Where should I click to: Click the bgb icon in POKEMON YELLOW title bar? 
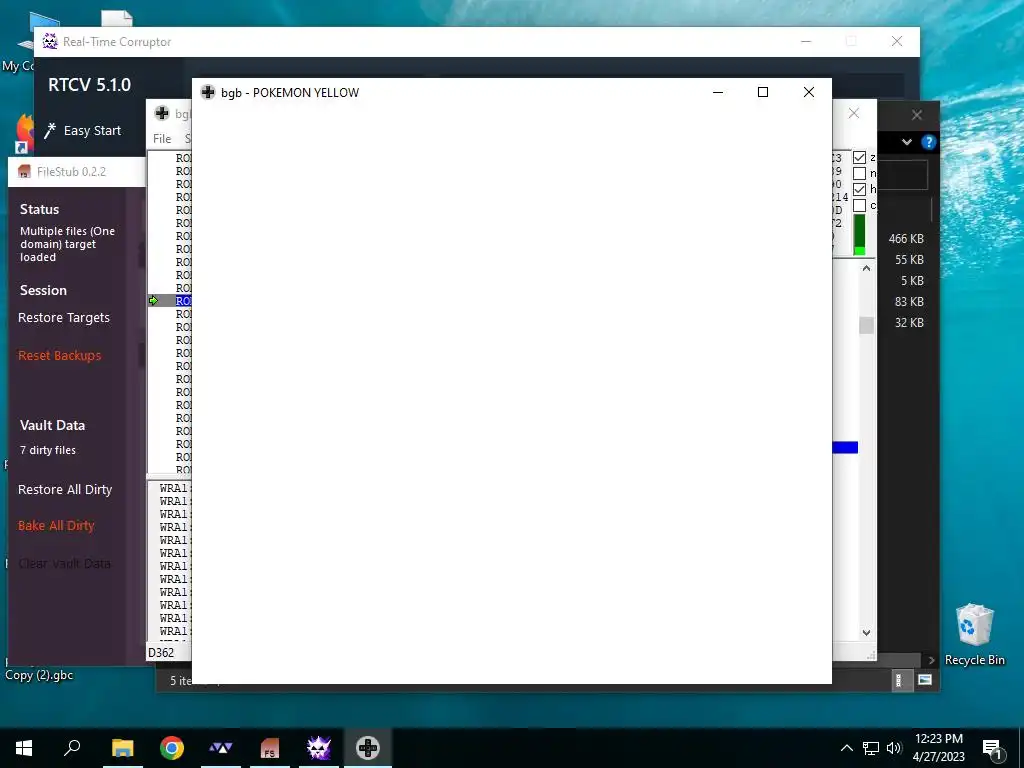[208, 92]
